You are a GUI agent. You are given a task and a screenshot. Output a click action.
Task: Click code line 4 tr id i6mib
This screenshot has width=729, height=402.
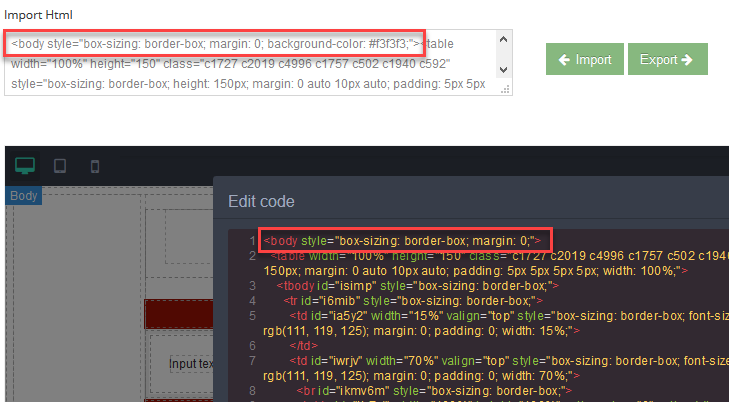click(413, 301)
